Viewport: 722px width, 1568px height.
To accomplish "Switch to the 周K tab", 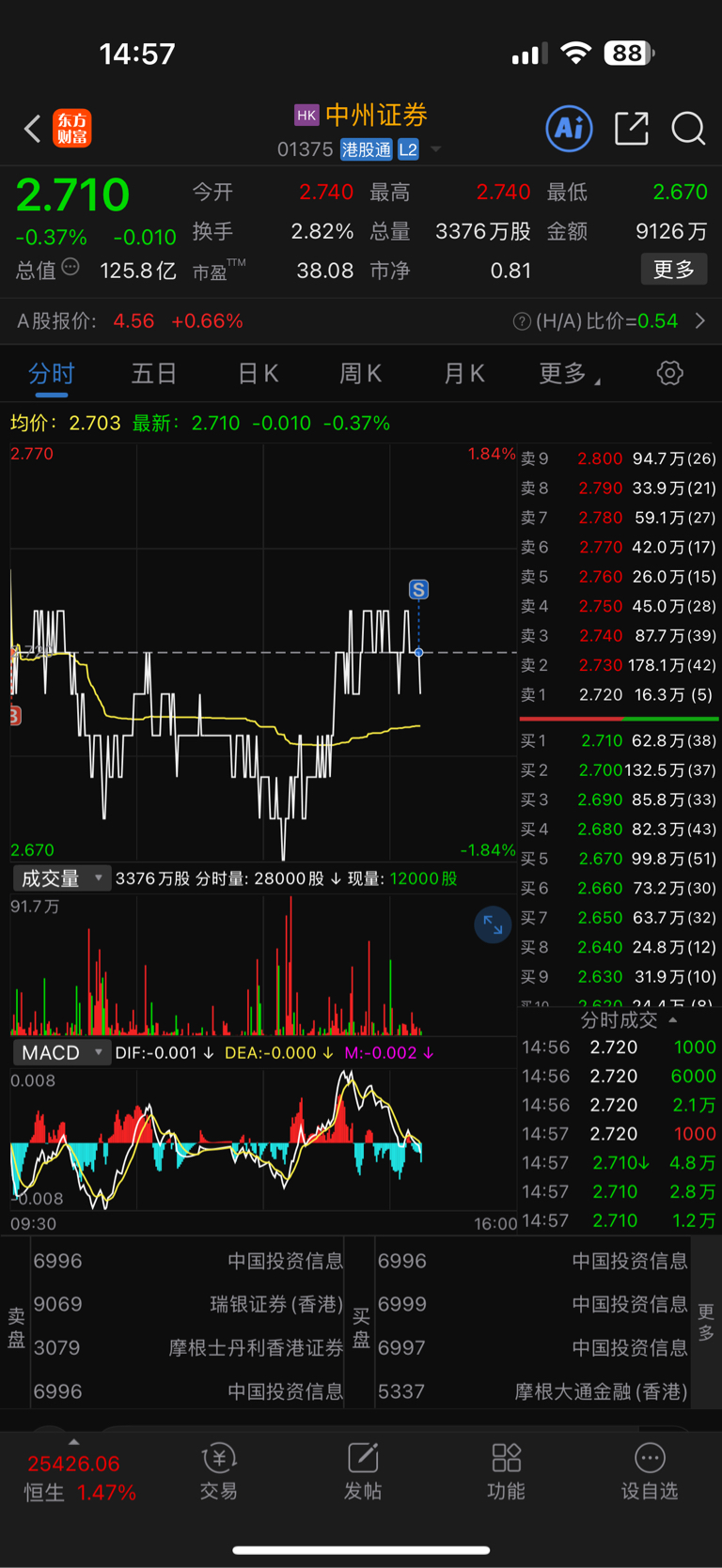I will 360,374.
